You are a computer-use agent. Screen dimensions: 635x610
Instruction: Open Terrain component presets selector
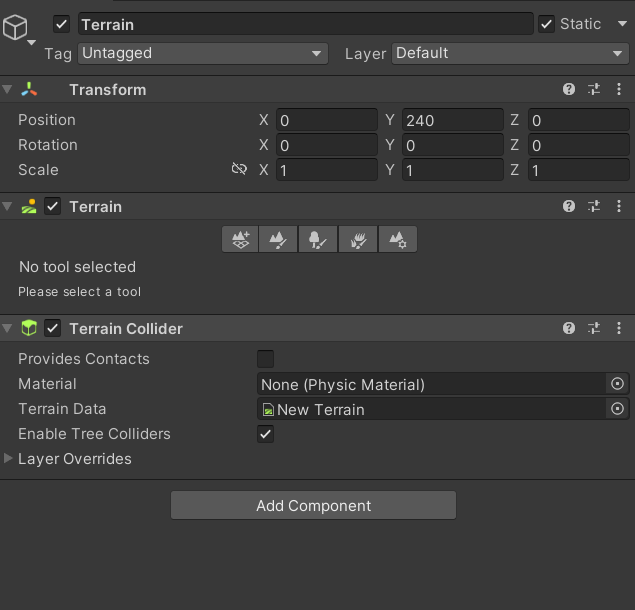tap(594, 206)
